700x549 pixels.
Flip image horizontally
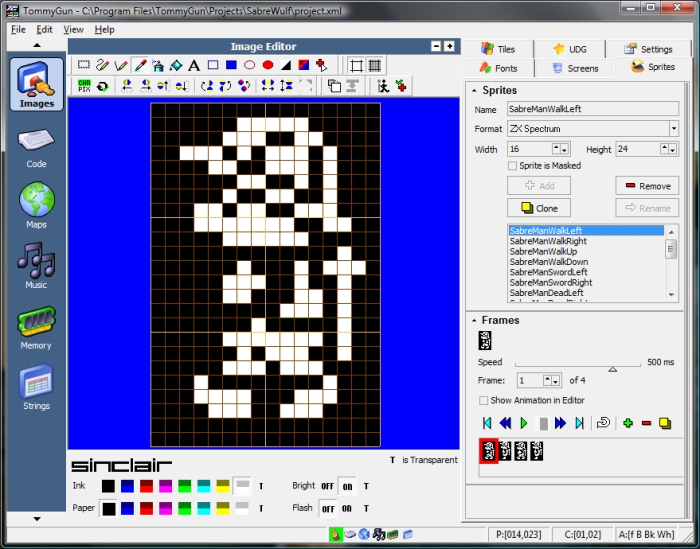(268, 86)
